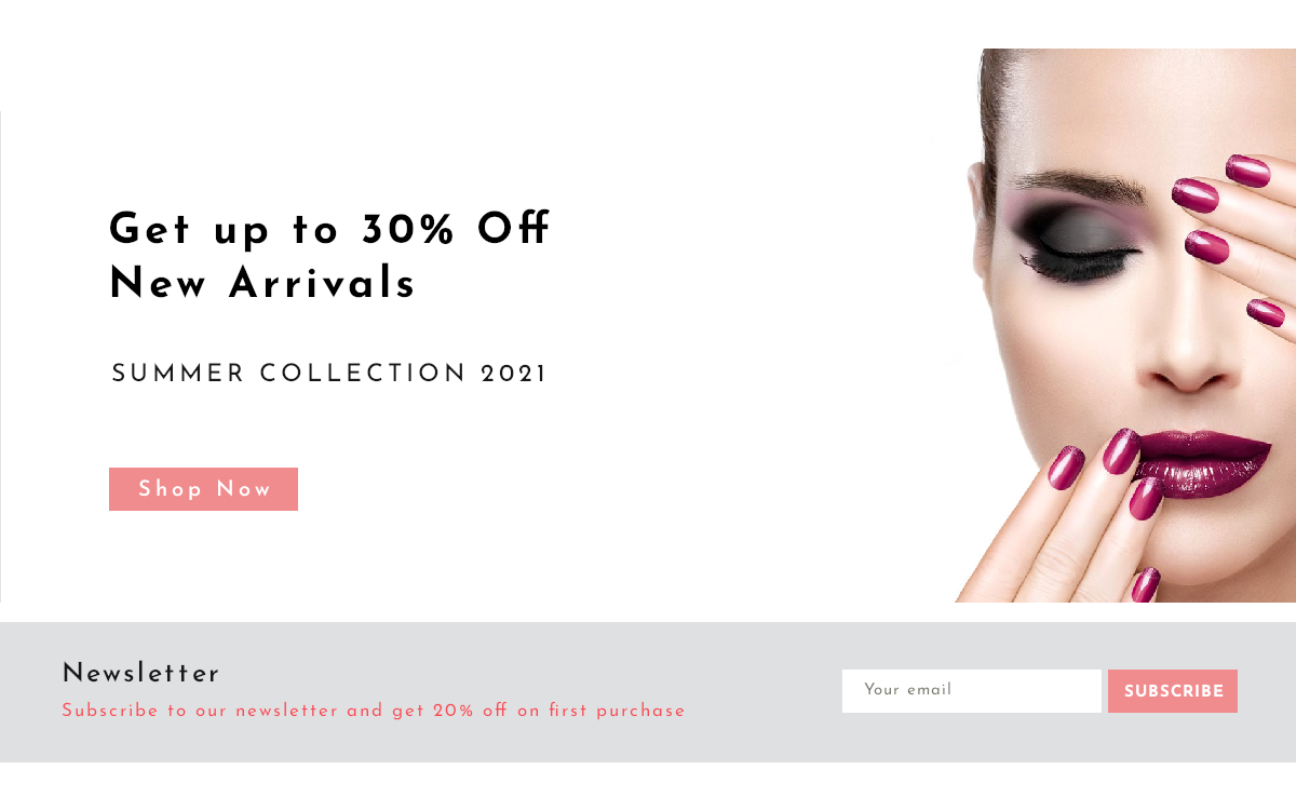The height and width of the screenshot is (800, 1296).
Task: Focus the Your email input field
Action: (971, 691)
